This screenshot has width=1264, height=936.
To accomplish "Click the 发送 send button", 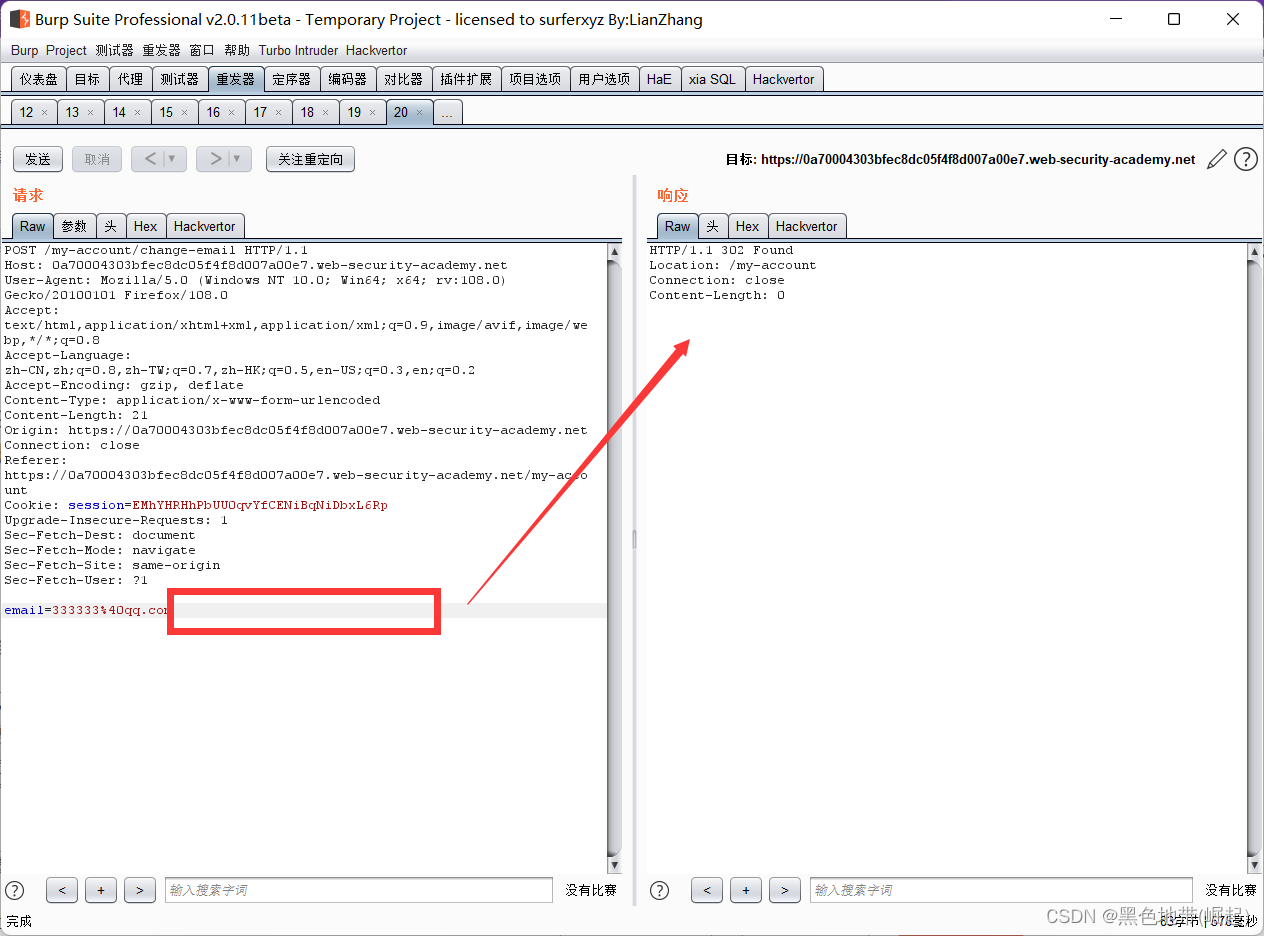I will tap(38, 159).
